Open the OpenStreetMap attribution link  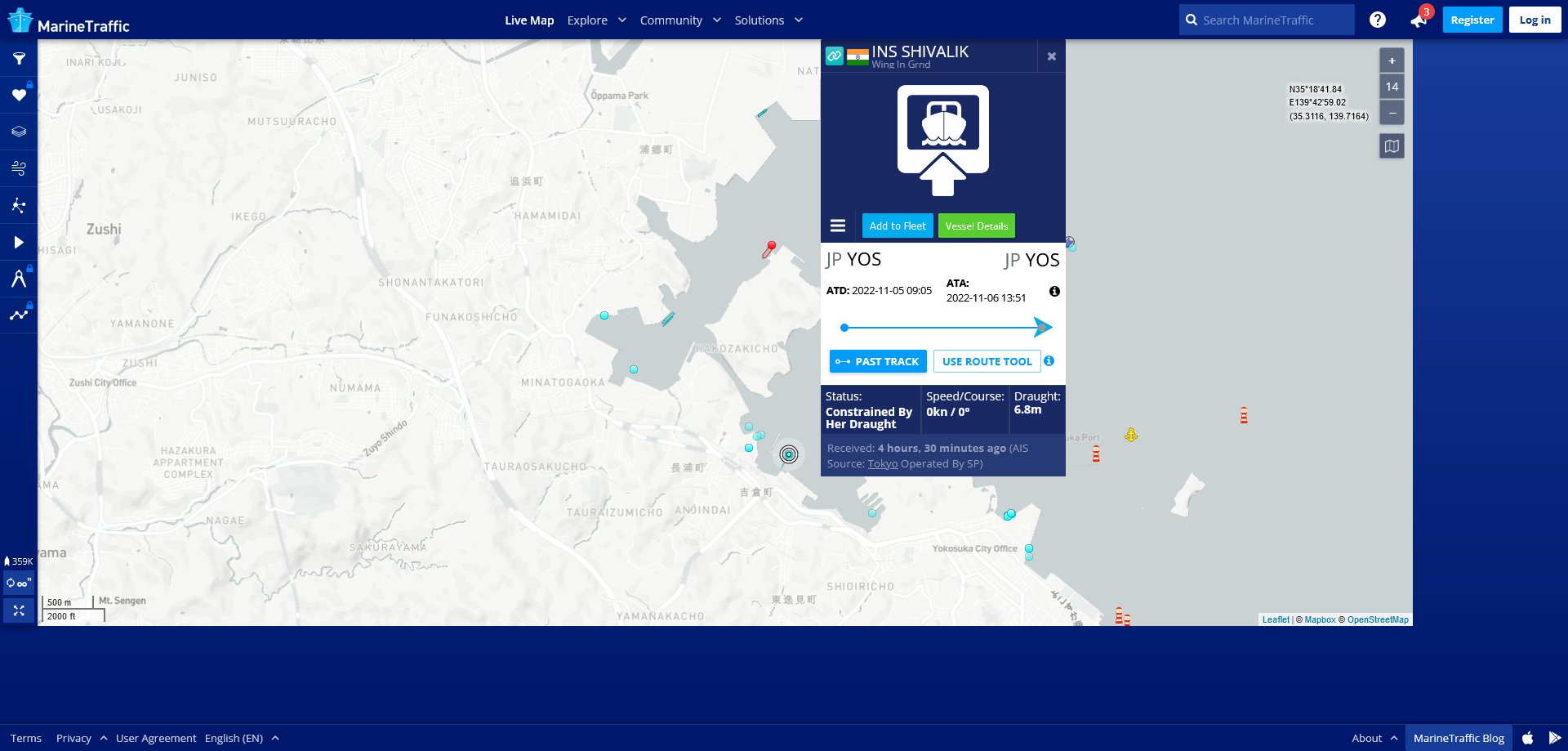[1378, 619]
